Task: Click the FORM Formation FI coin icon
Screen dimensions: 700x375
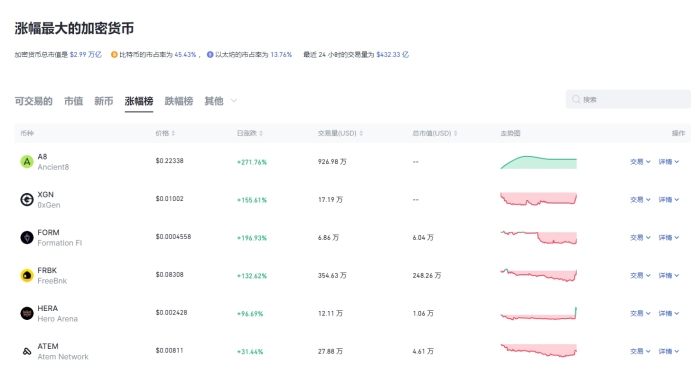Action: pyautogui.click(x=27, y=238)
